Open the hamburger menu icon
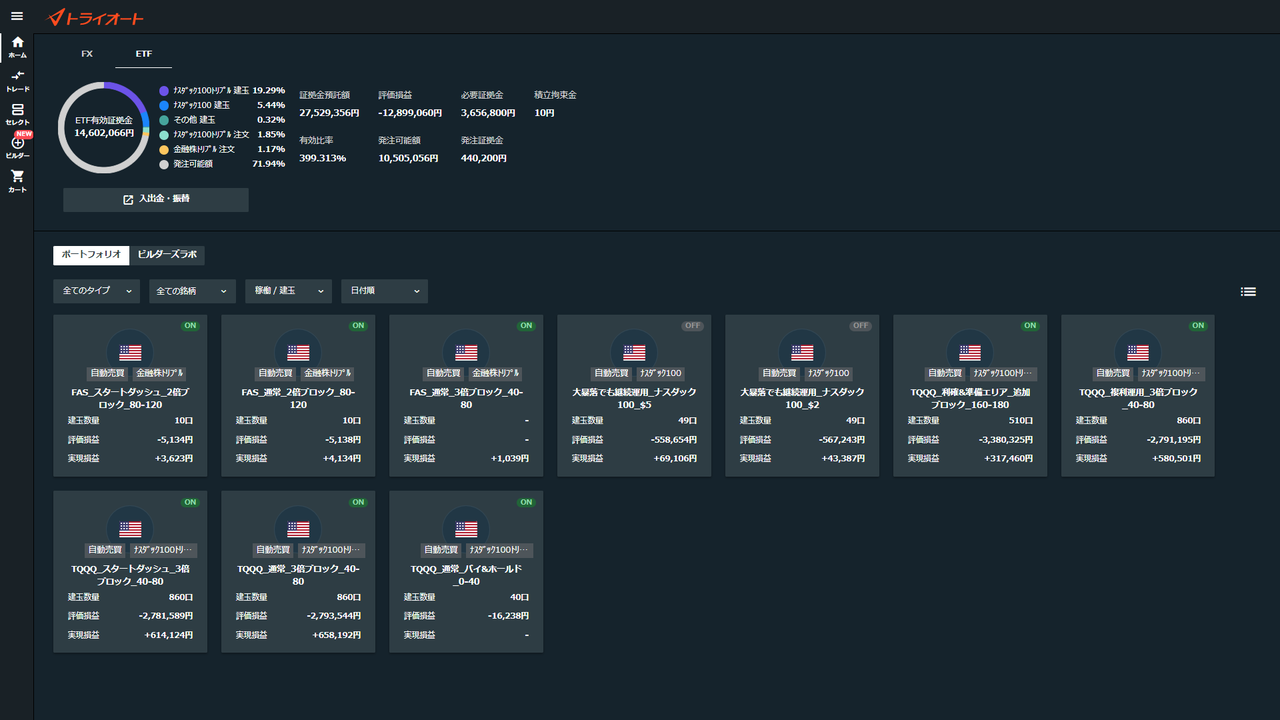Image resolution: width=1280 pixels, height=720 pixels. pyautogui.click(x=16, y=16)
